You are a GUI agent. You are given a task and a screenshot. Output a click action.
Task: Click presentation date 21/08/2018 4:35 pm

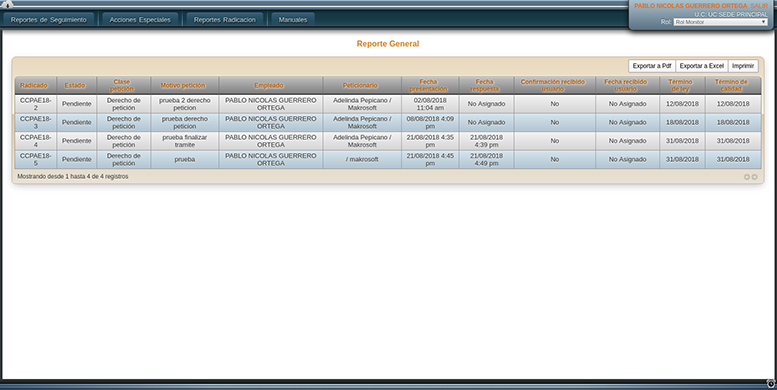pyautogui.click(x=430, y=141)
